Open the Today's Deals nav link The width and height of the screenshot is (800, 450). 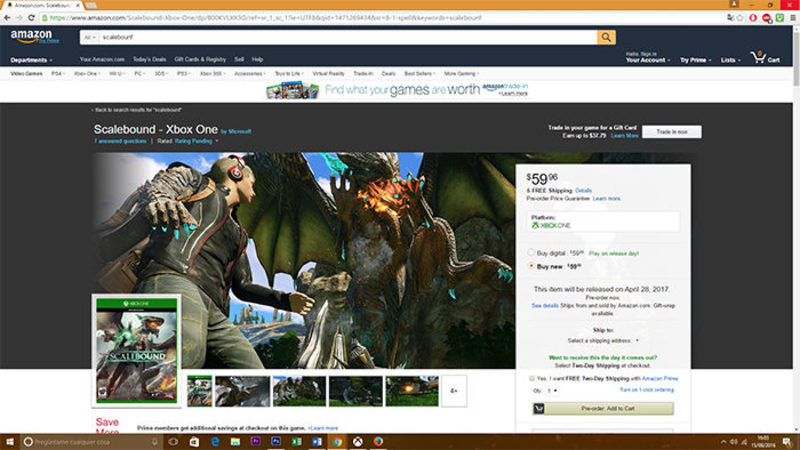pos(149,60)
